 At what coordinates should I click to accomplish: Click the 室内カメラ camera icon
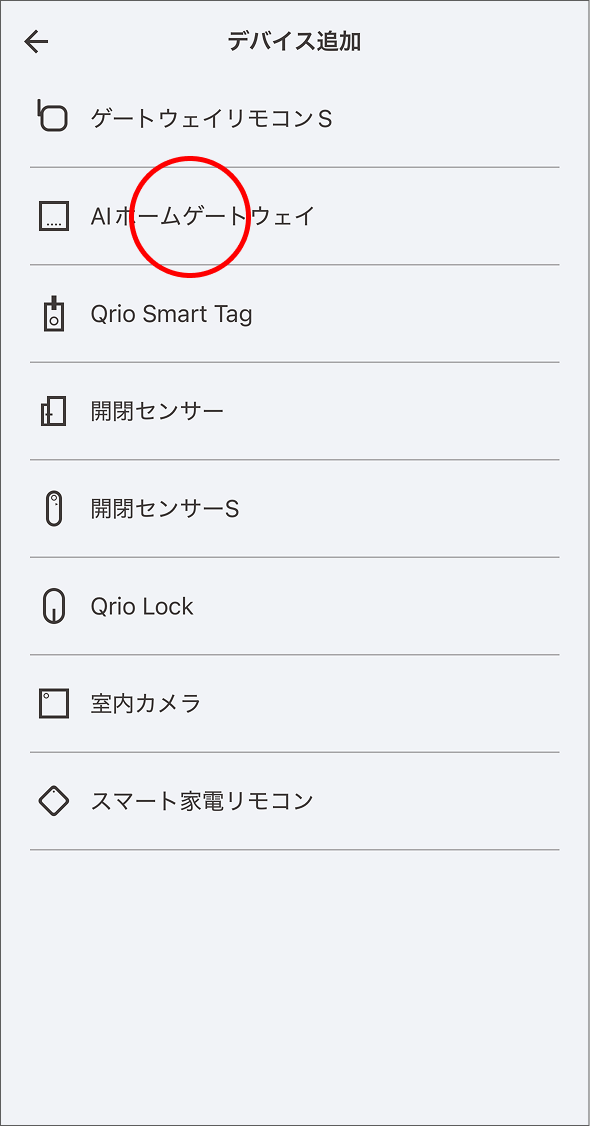click(x=52, y=703)
